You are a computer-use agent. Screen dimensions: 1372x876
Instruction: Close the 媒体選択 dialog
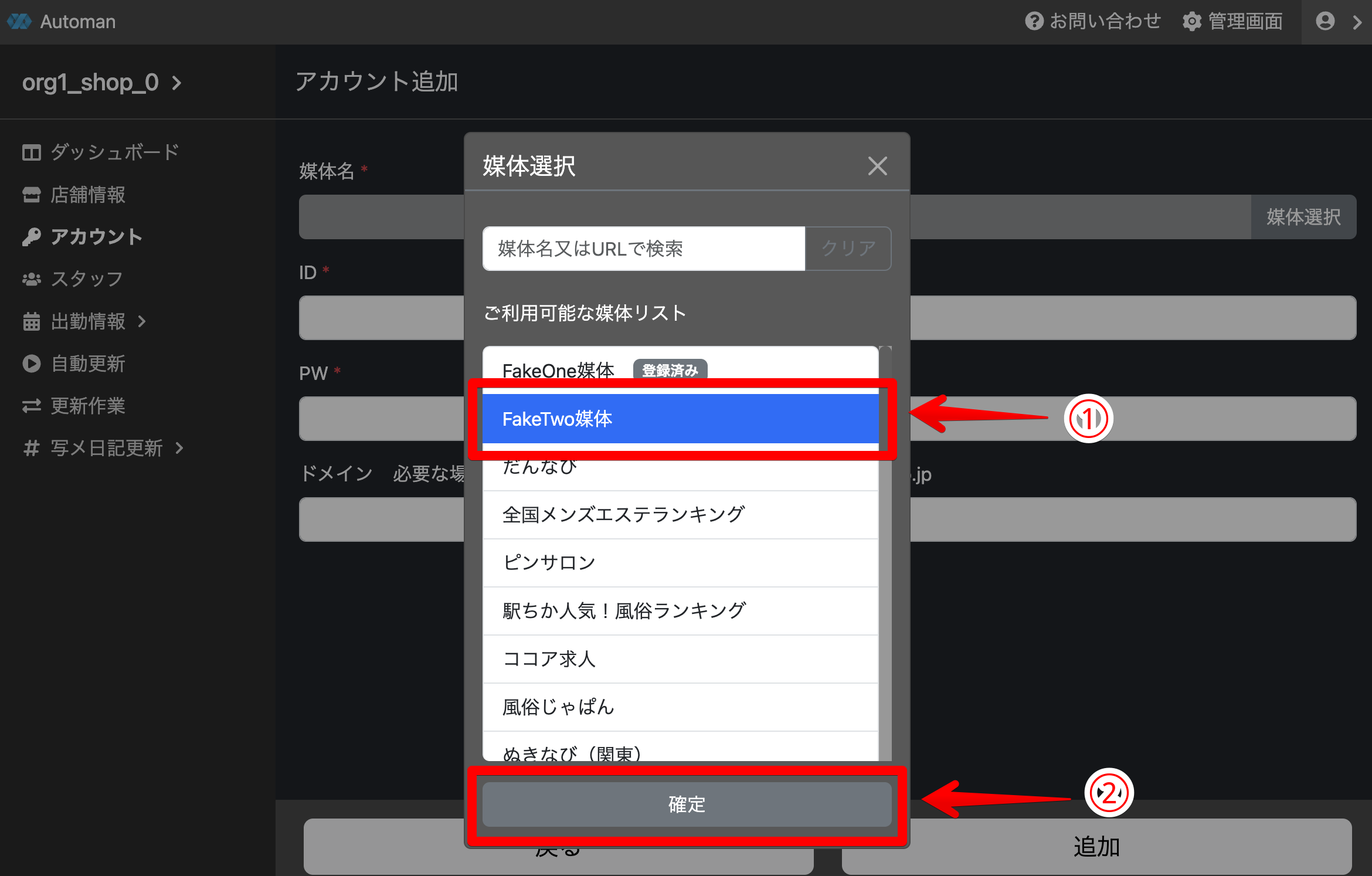click(877, 166)
